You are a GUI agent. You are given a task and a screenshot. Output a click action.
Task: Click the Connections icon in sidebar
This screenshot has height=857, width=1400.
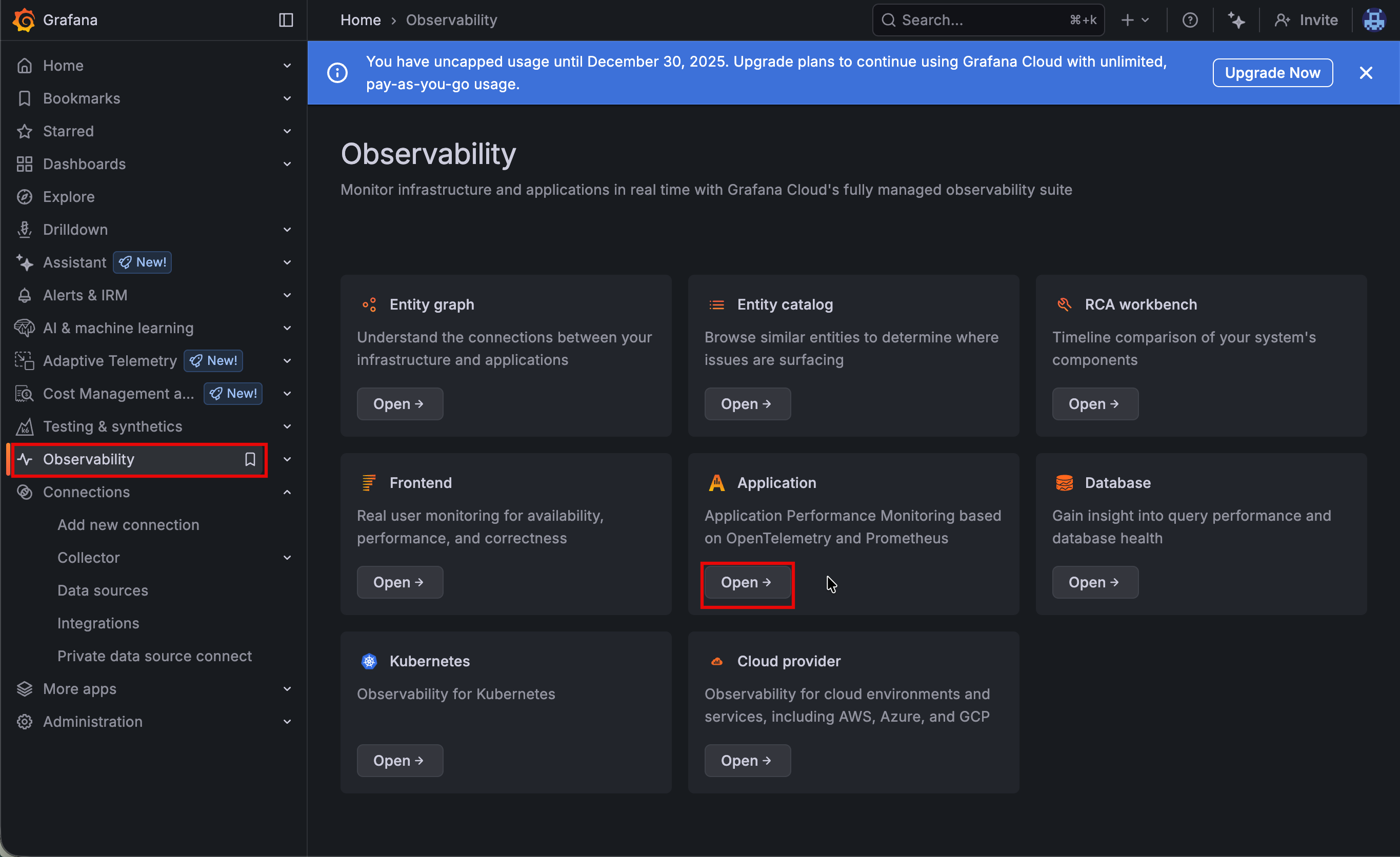tap(25, 493)
